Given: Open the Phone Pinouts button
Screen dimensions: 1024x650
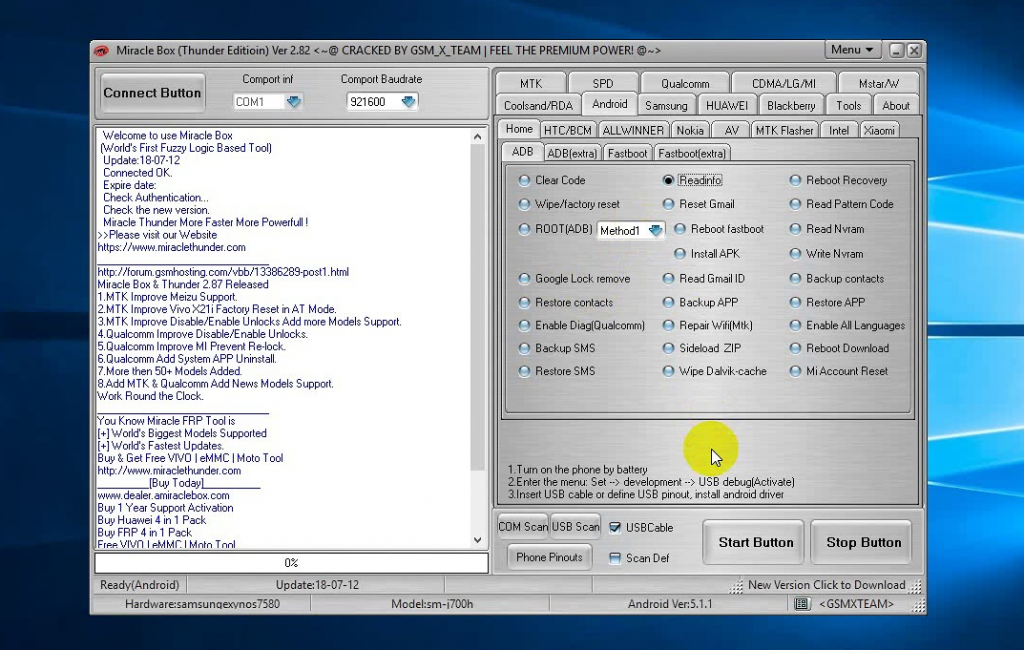Looking at the screenshot, I should pyautogui.click(x=549, y=557).
